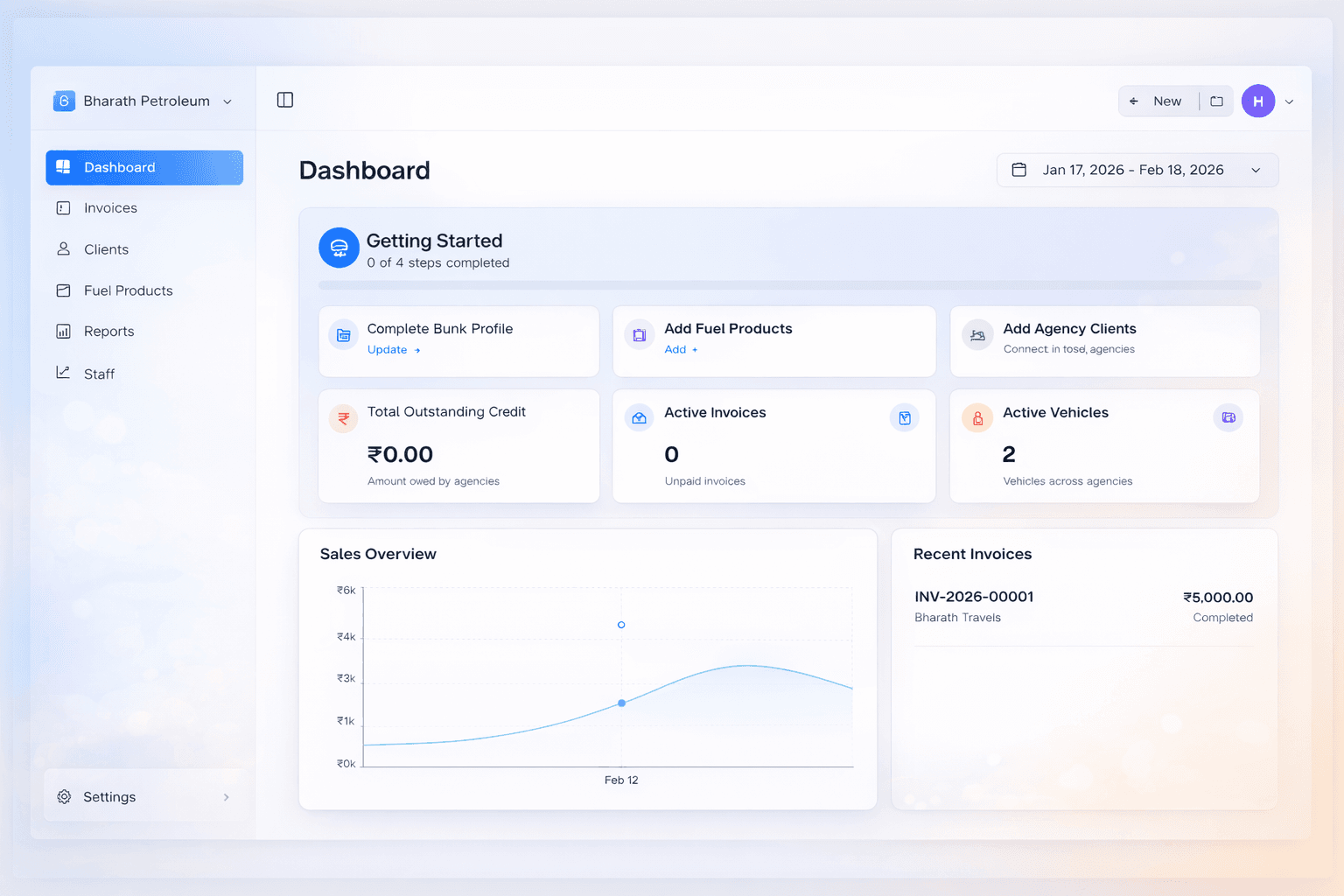1344x896 pixels.
Task: Select the Dashboard icon in the sidebar
Action: [x=63, y=166]
